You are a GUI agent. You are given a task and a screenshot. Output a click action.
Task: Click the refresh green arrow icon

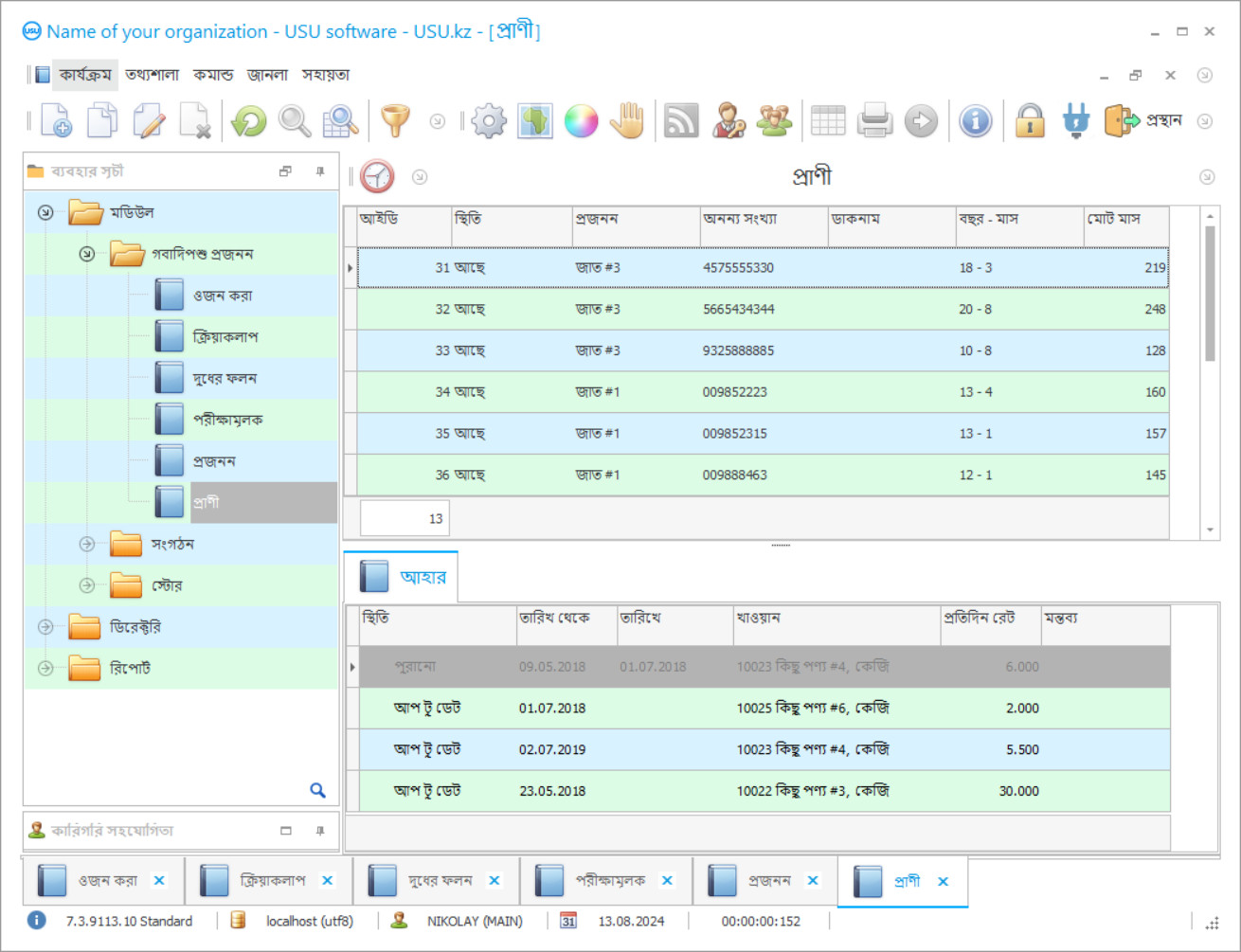pos(249,121)
